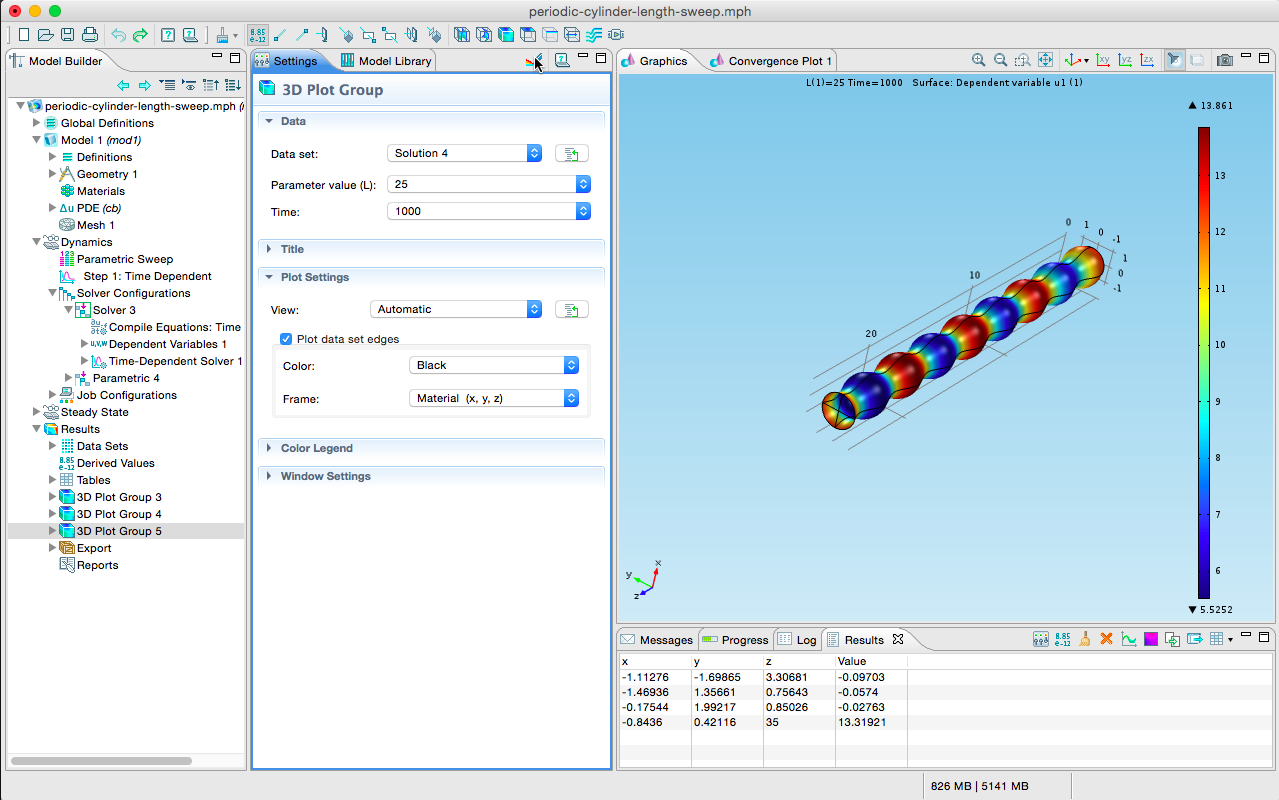1279x800 pixels.
Task: Click the Zoom extents icon
Action: 1045,60
